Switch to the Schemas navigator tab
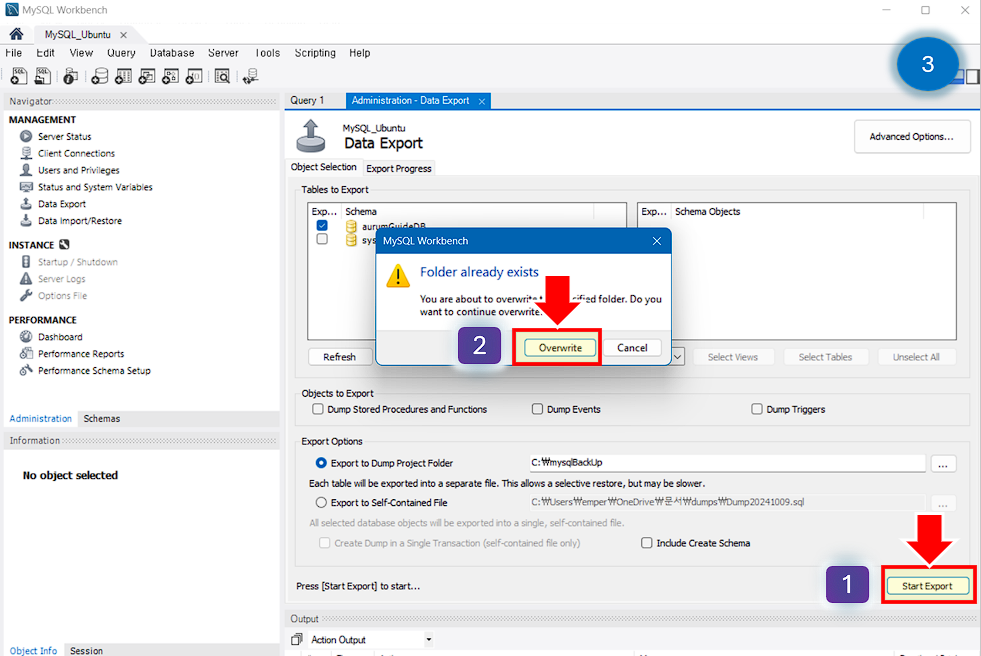981x656 pixels. tap(101, 418)
